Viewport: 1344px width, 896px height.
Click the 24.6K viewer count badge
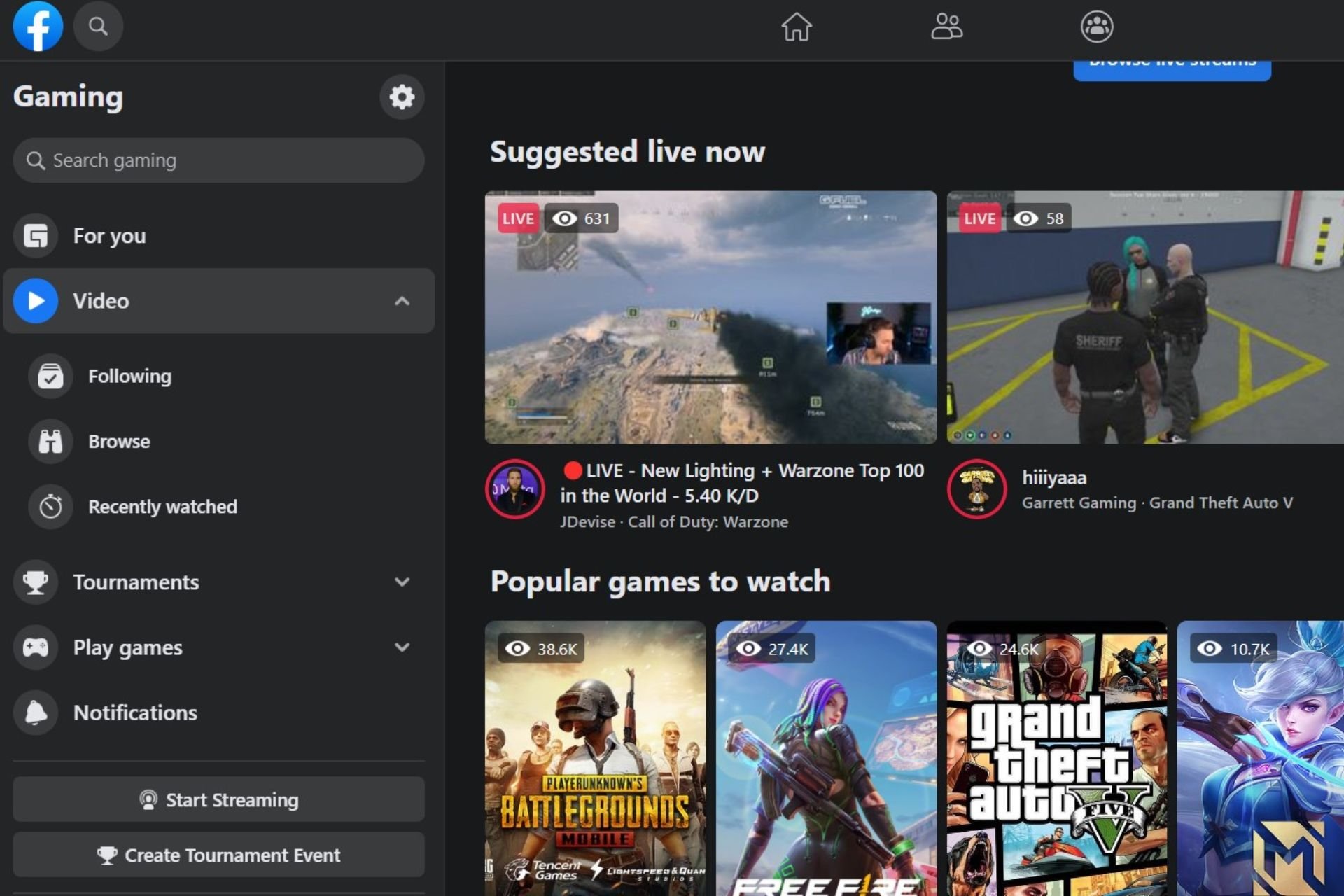(1003, 649)
